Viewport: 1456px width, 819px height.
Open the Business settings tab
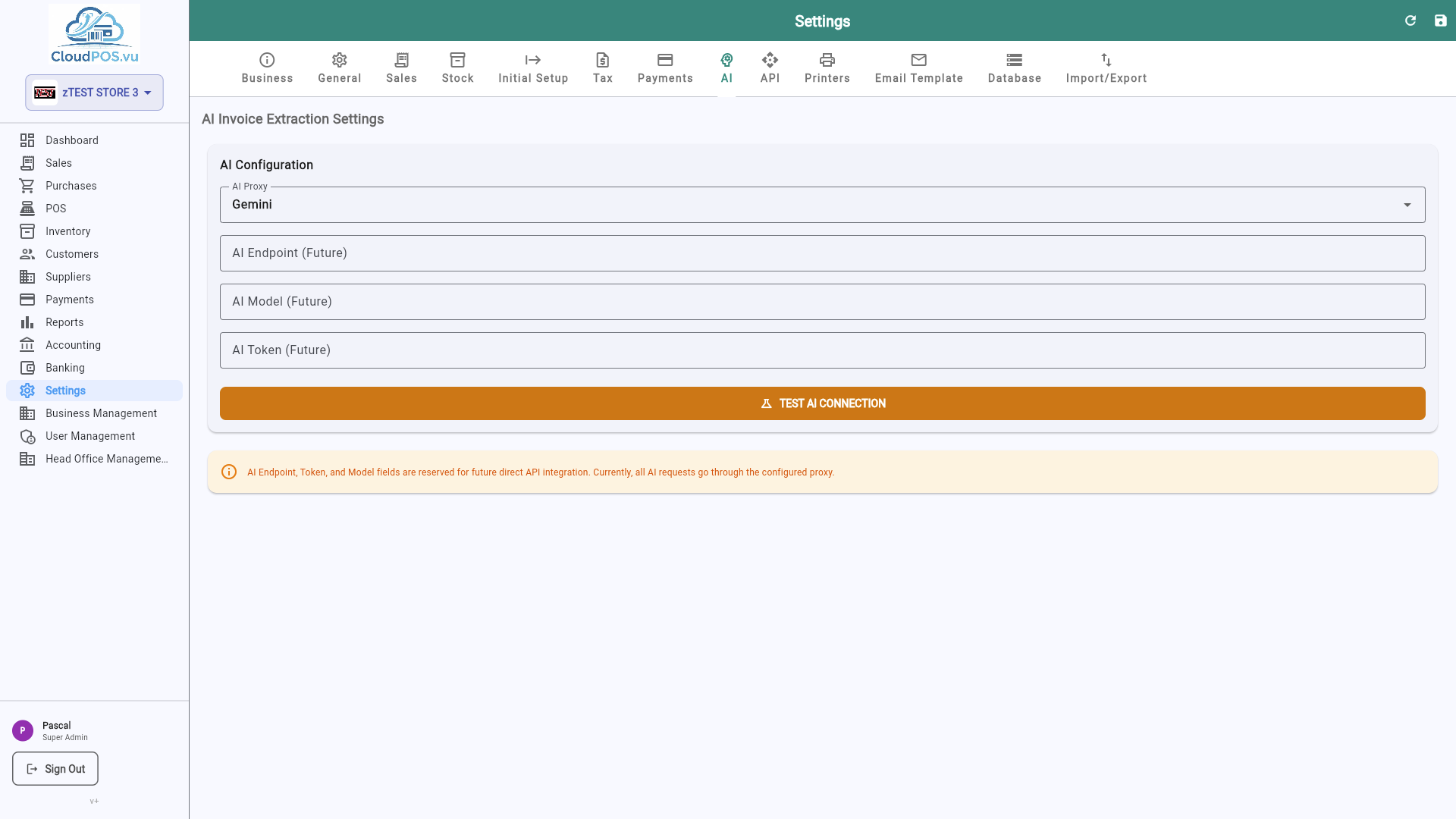click(x=267, y=68)
